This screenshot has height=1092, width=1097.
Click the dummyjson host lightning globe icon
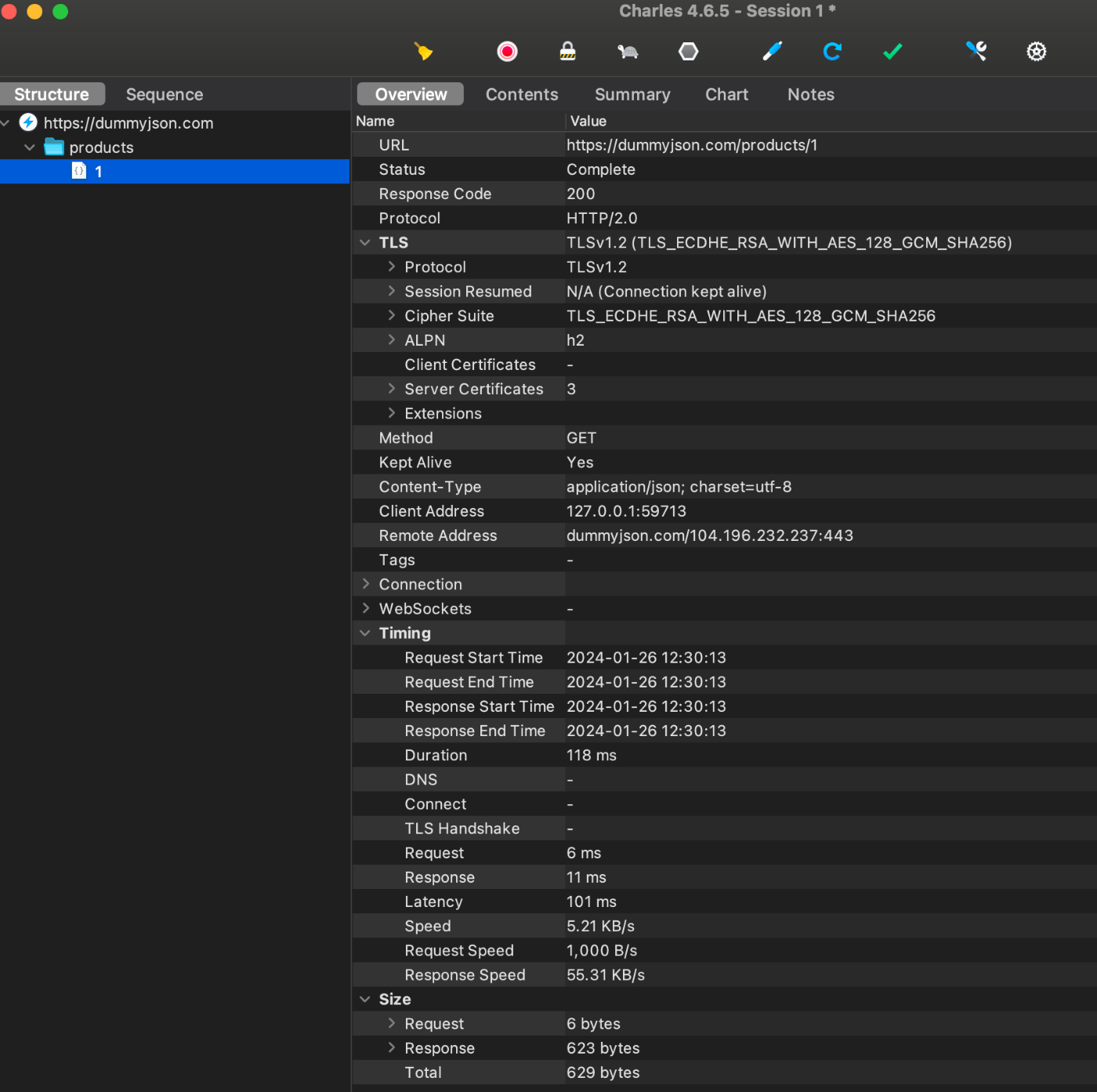pyautogui.click(x=28, y=122)
